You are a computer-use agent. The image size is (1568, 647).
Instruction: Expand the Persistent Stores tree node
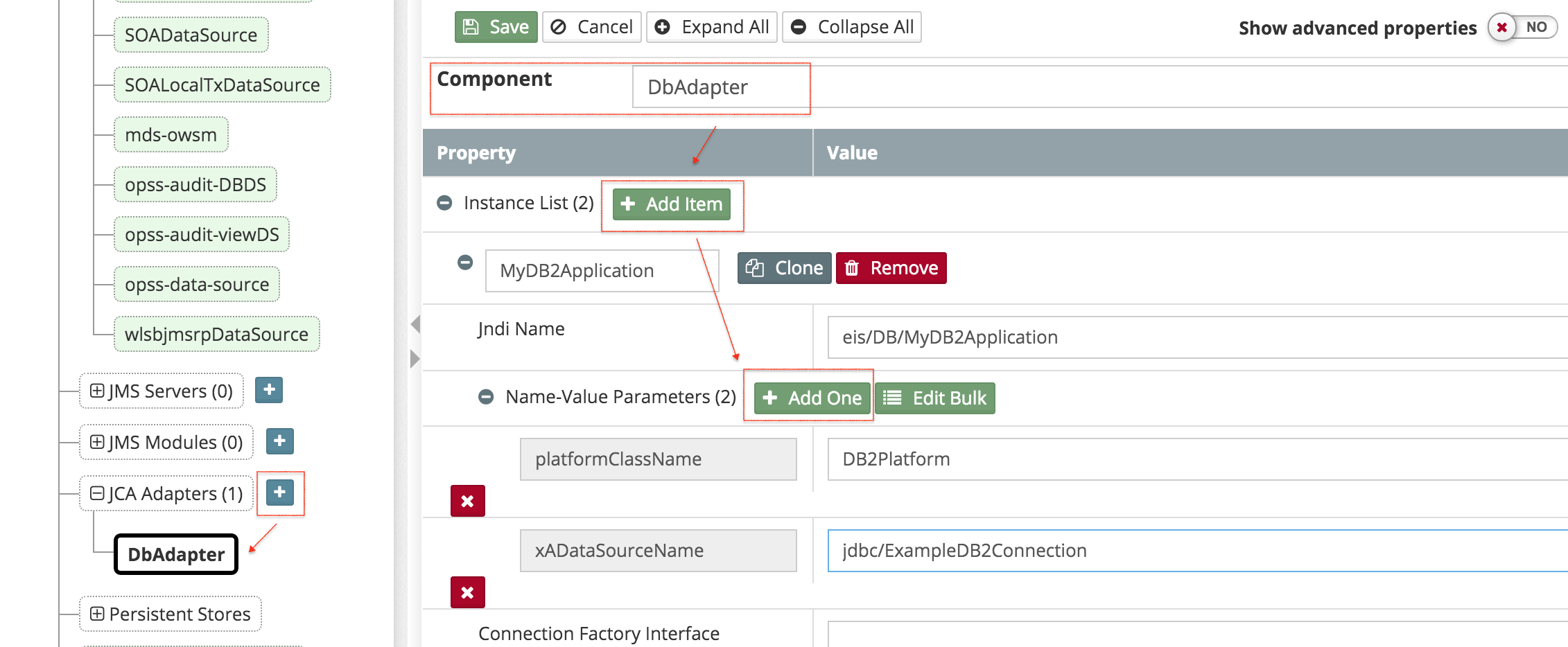pos(98,614)
